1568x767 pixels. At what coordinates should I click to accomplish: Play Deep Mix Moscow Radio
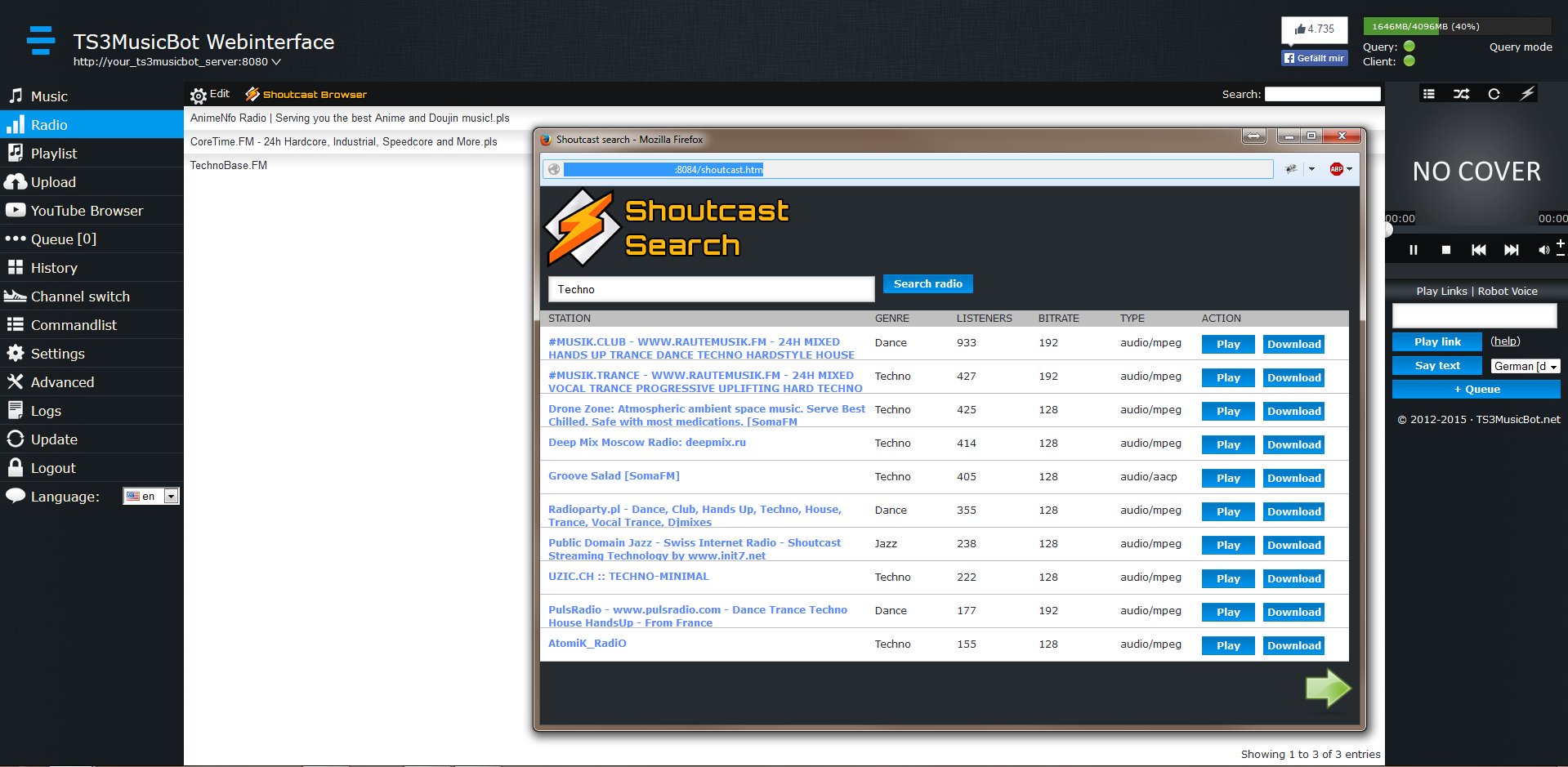coord(1228,444)
